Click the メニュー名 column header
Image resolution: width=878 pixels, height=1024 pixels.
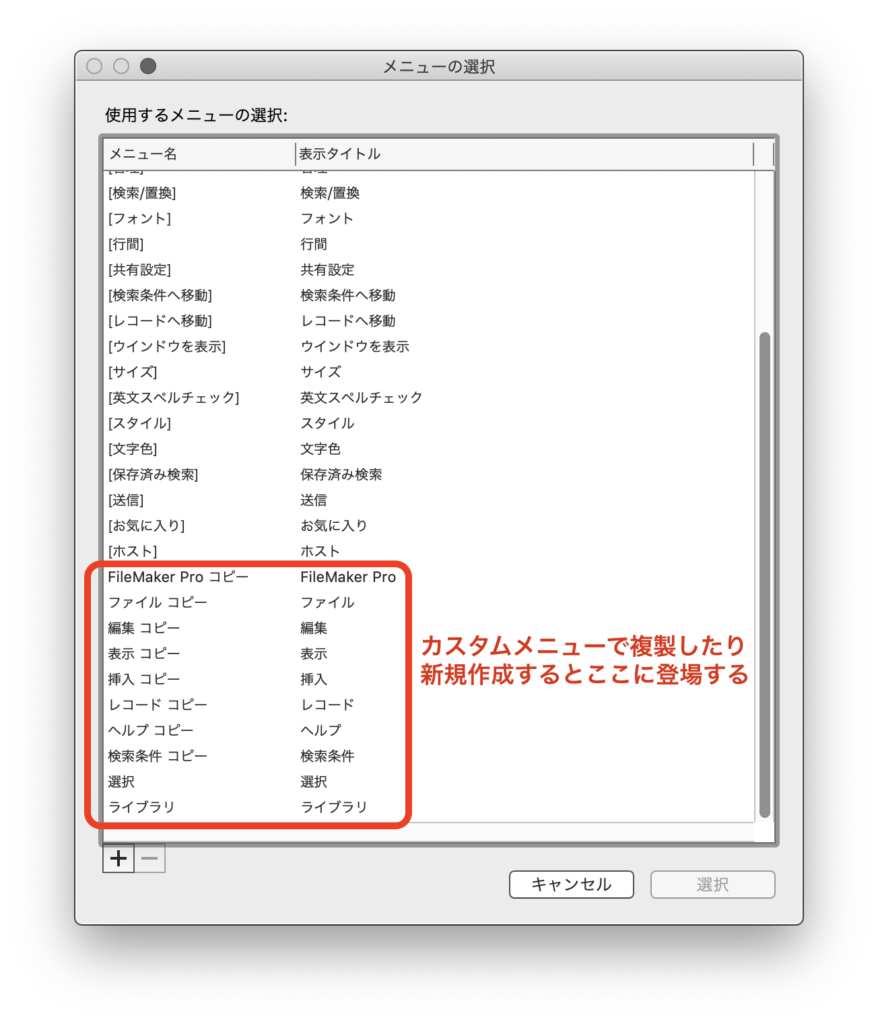point(199,154)
